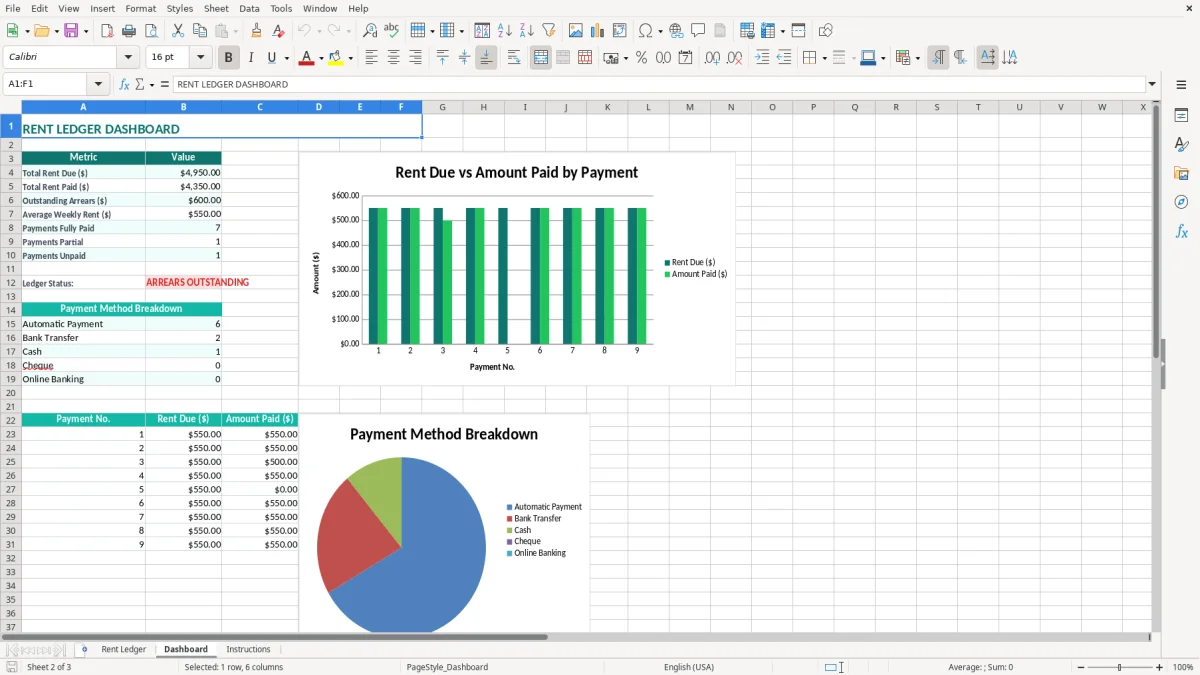Image resolution: width=1200 pixels, height=675 pixels.
Task: Toggle Wrap Text
Action: pyautogui.click(x=514, y=58)
